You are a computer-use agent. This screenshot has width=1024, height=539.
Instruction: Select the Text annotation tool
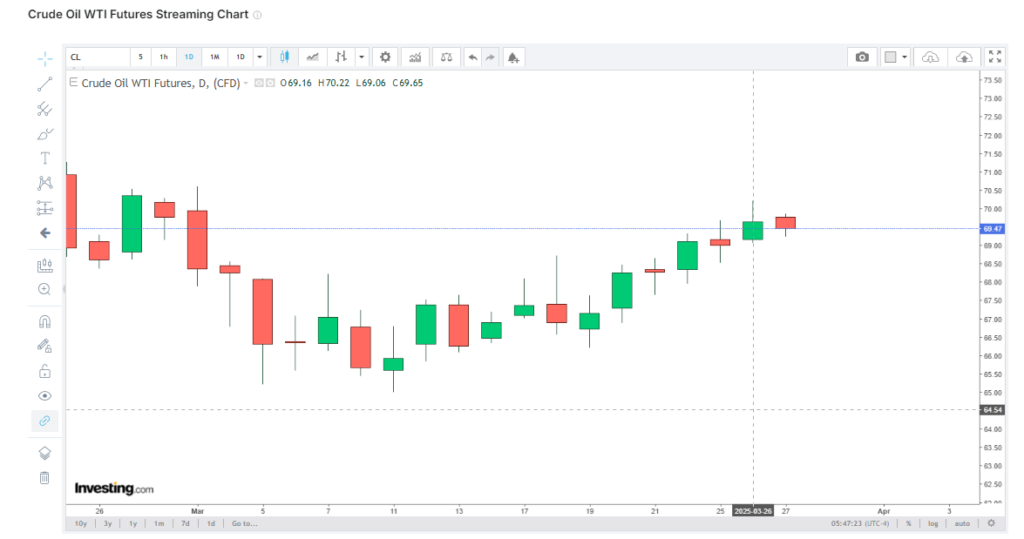tap(44, 158)
